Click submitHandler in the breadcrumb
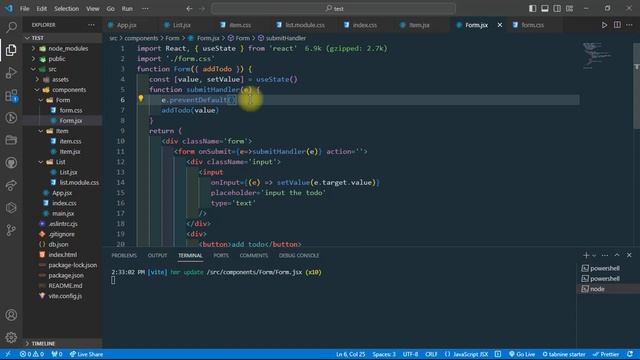Screen dimensions: 640x360 [x=286, y=38]
